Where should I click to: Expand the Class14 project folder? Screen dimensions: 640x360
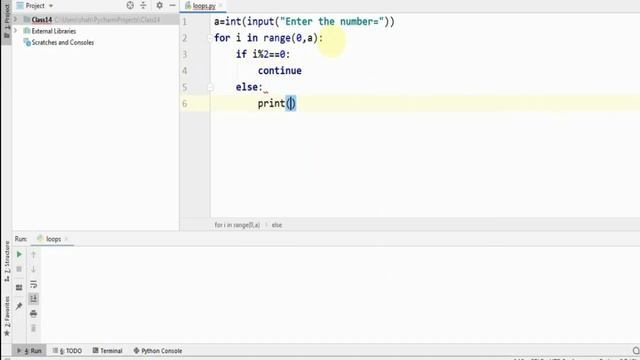[x=16, y=19]
